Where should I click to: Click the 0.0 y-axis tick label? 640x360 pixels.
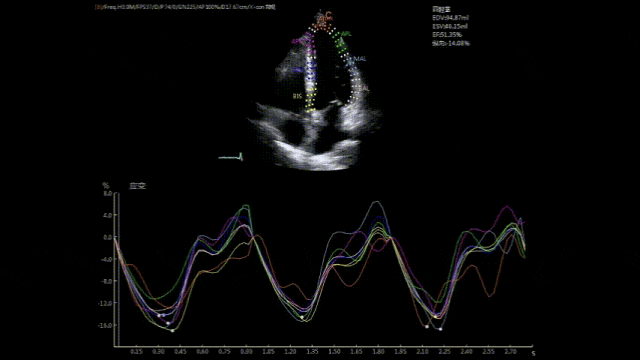[107, 237]
